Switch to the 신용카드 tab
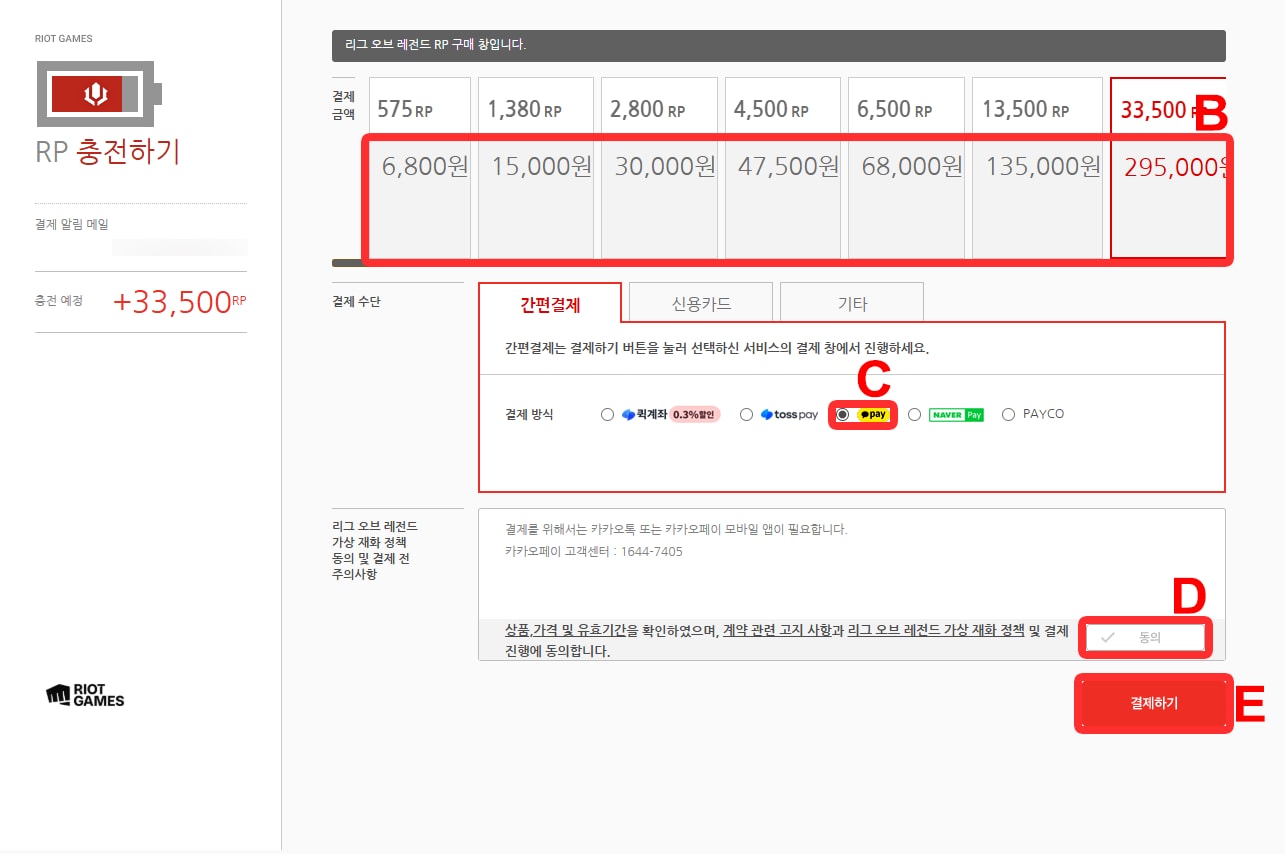 click(x=700, y=304)
